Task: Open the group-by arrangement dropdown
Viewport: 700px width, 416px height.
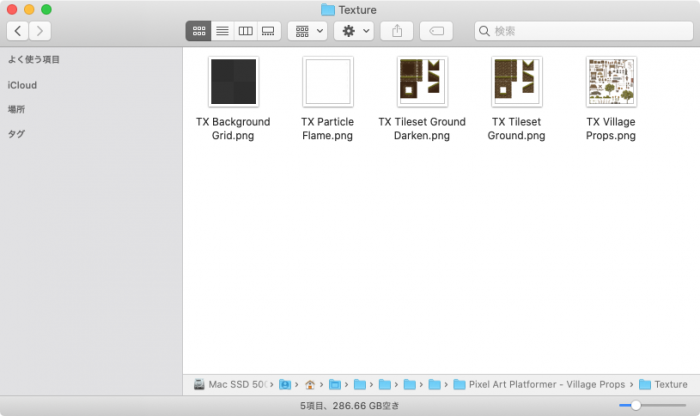Action: click(x=307, y=31)
